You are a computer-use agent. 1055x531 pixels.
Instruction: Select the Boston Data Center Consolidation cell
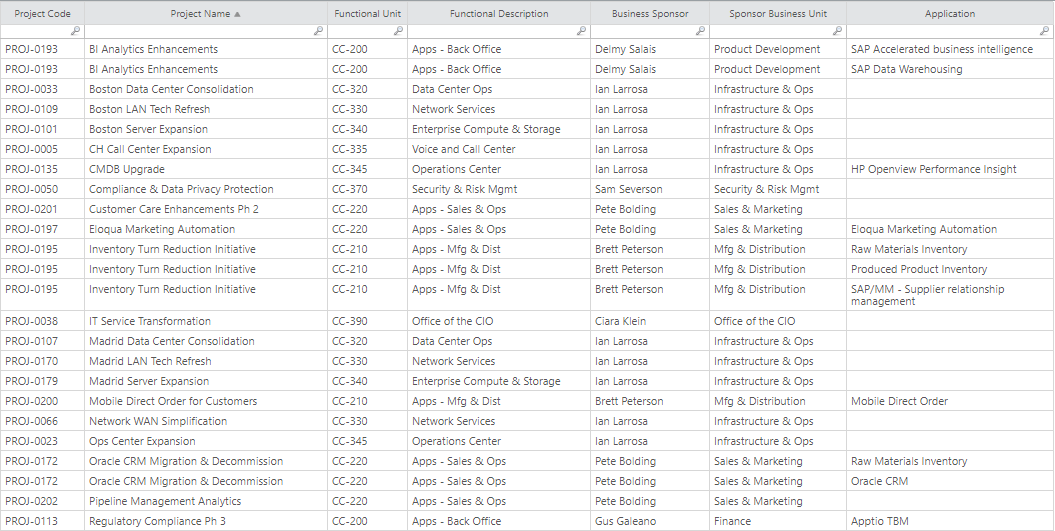point(206,89)
